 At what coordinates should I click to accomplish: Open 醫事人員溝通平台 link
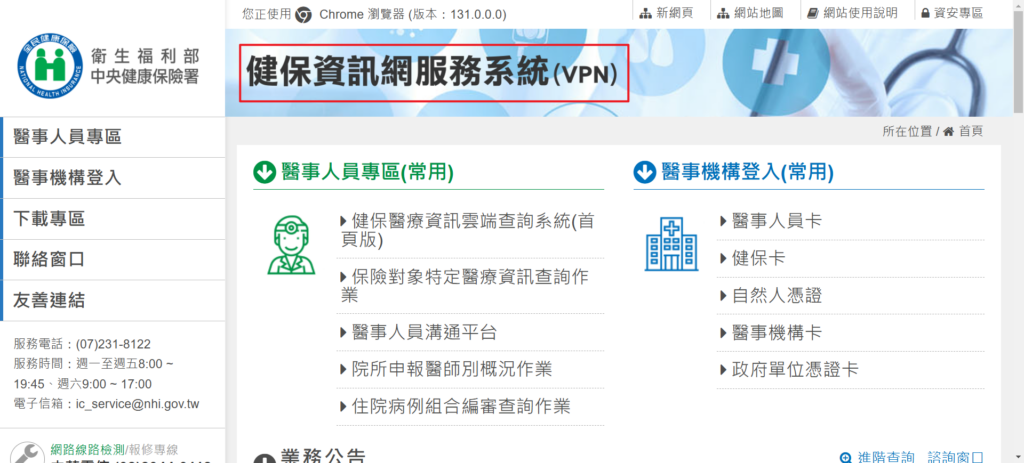click(419, 332)
